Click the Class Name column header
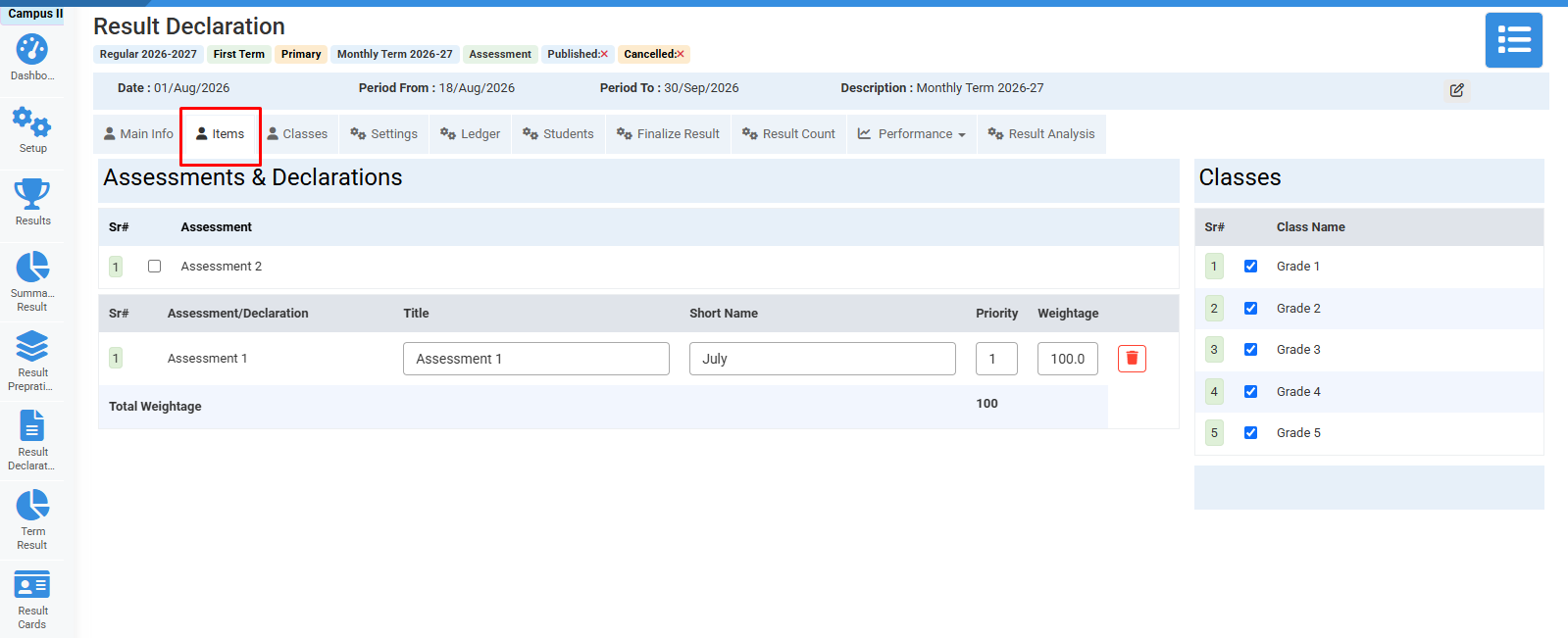The image size is (1568, 638). tap(1311, 227)
